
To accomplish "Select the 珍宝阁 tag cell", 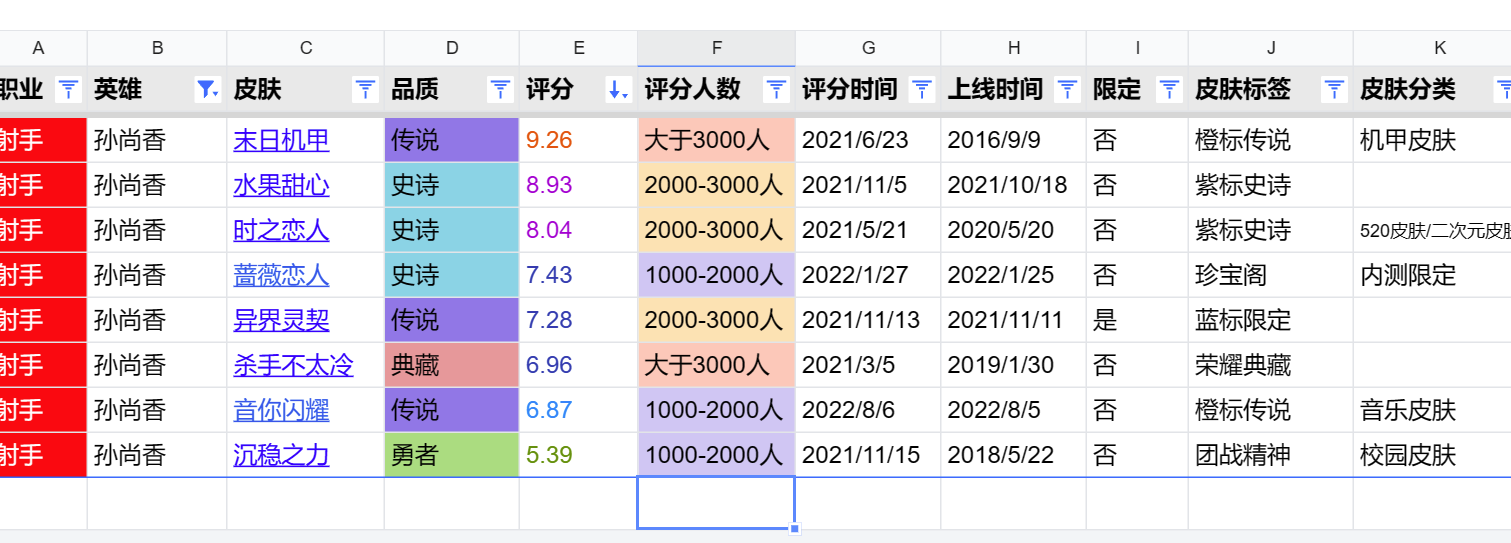I will point(1271,275).
